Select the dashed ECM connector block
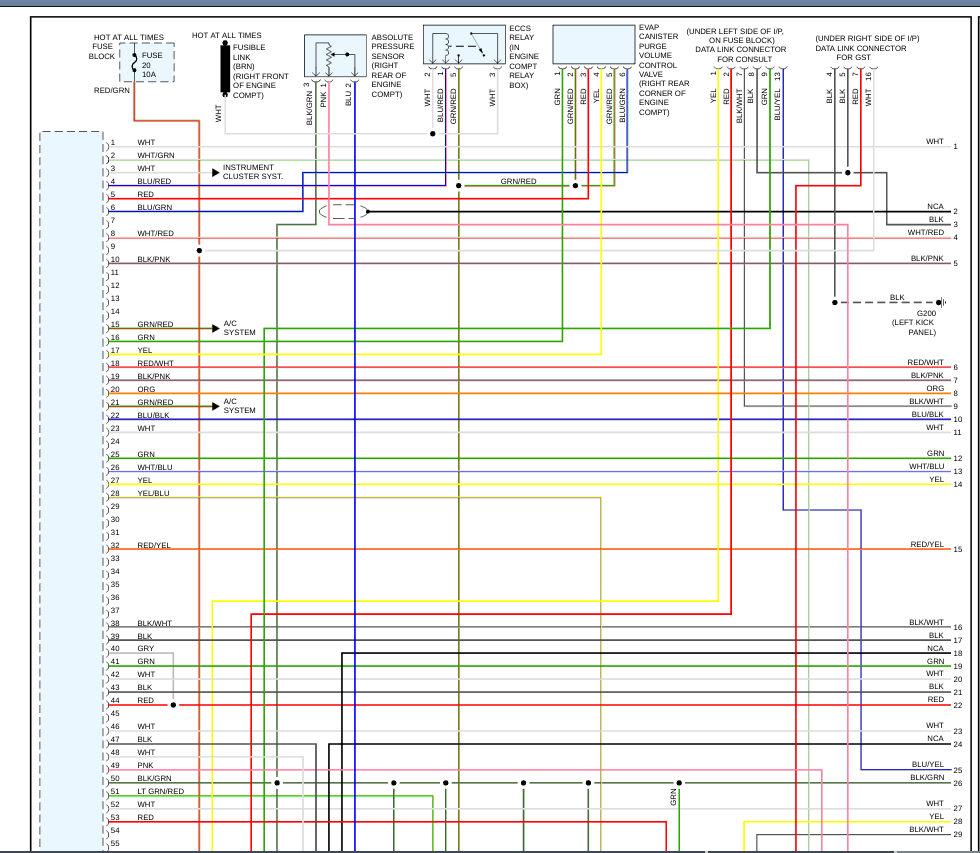 click(71, 491)
